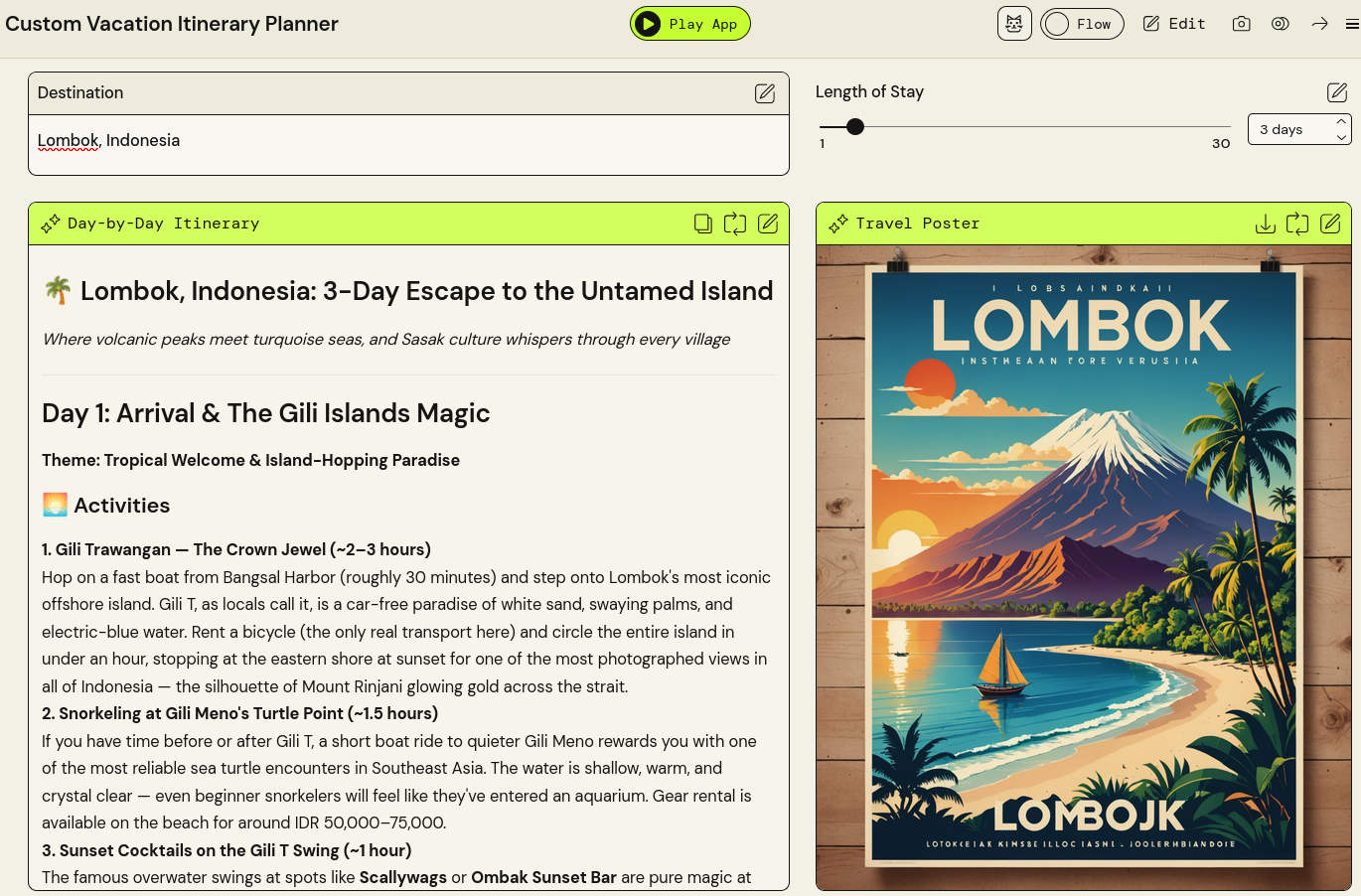Click Sunset Cocktails on the Gili T Swing heading
The width and height of the screenshot is (1361, 896).
(x=227, y=850)
